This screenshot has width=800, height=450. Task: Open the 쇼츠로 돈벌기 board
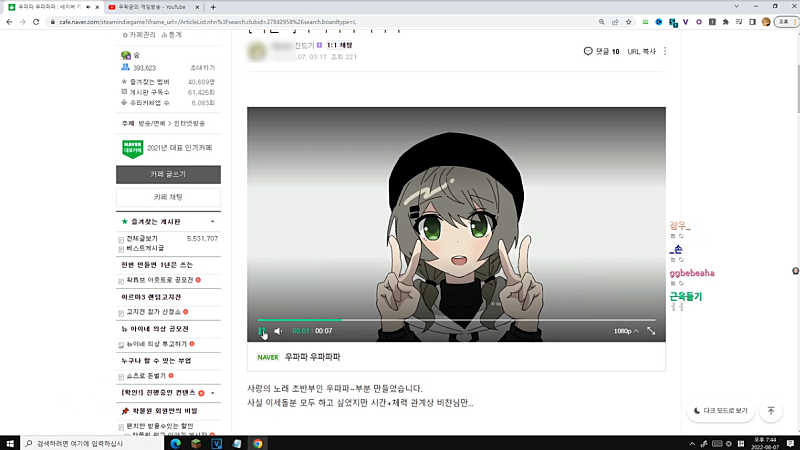146,376
